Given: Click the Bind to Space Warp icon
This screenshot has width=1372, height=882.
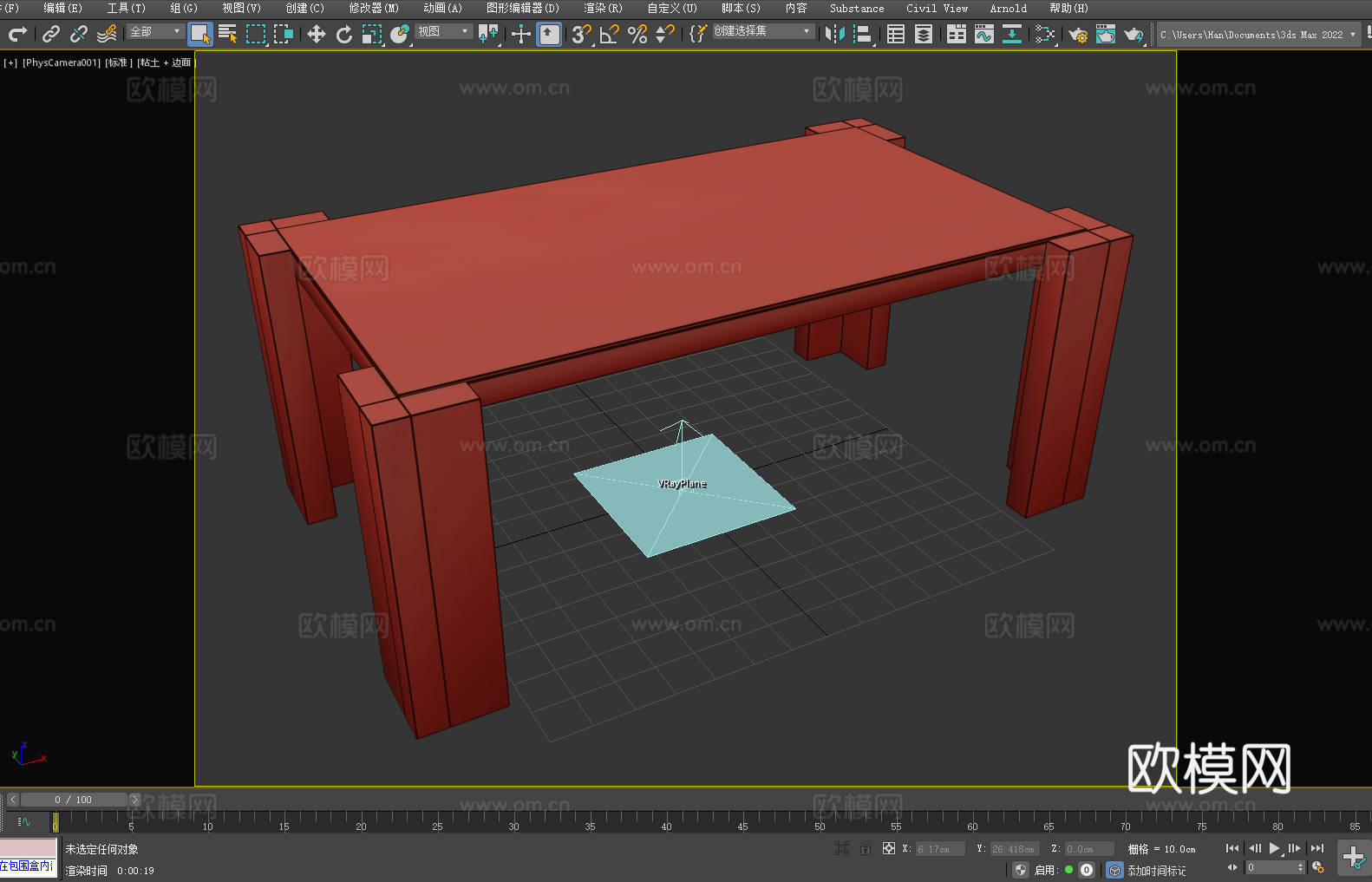Looking at the screenshot, I should point(107,34).
